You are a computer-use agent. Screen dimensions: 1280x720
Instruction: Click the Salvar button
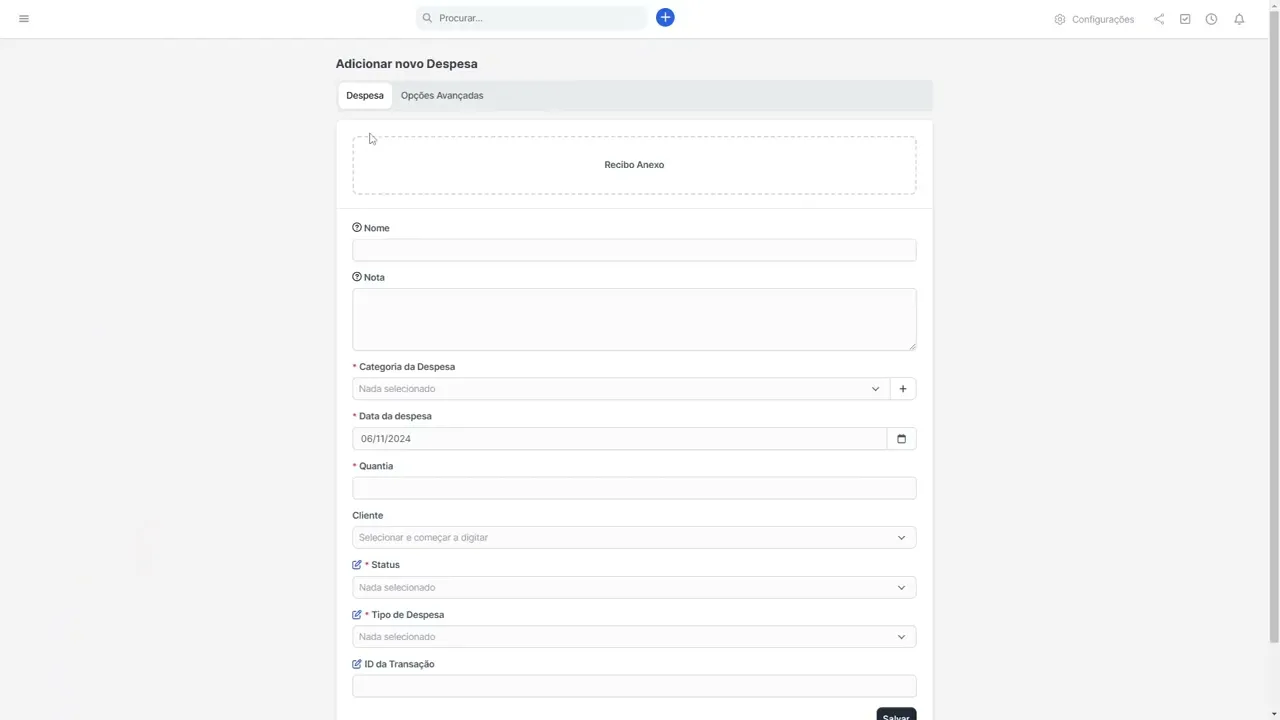pyautogui.click(x=896, y=715)
